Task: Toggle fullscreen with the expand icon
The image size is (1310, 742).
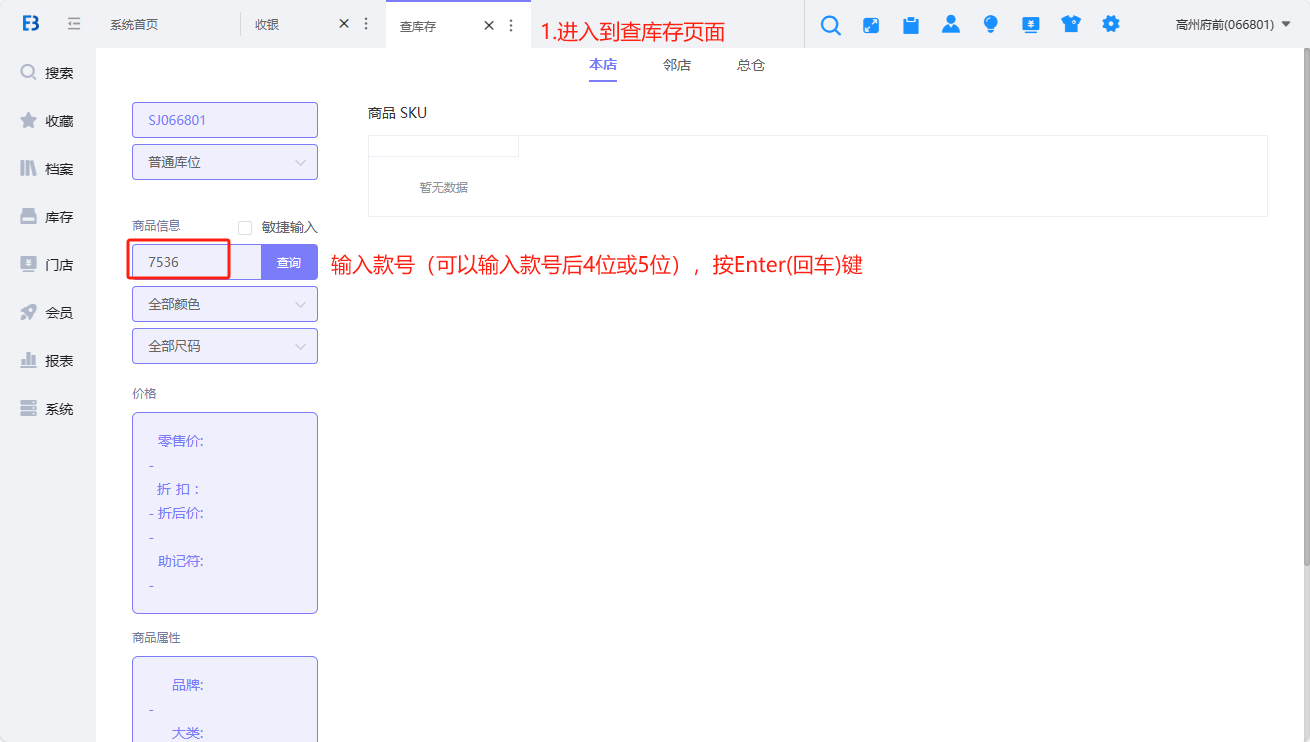Action: [x=871, y=25]
